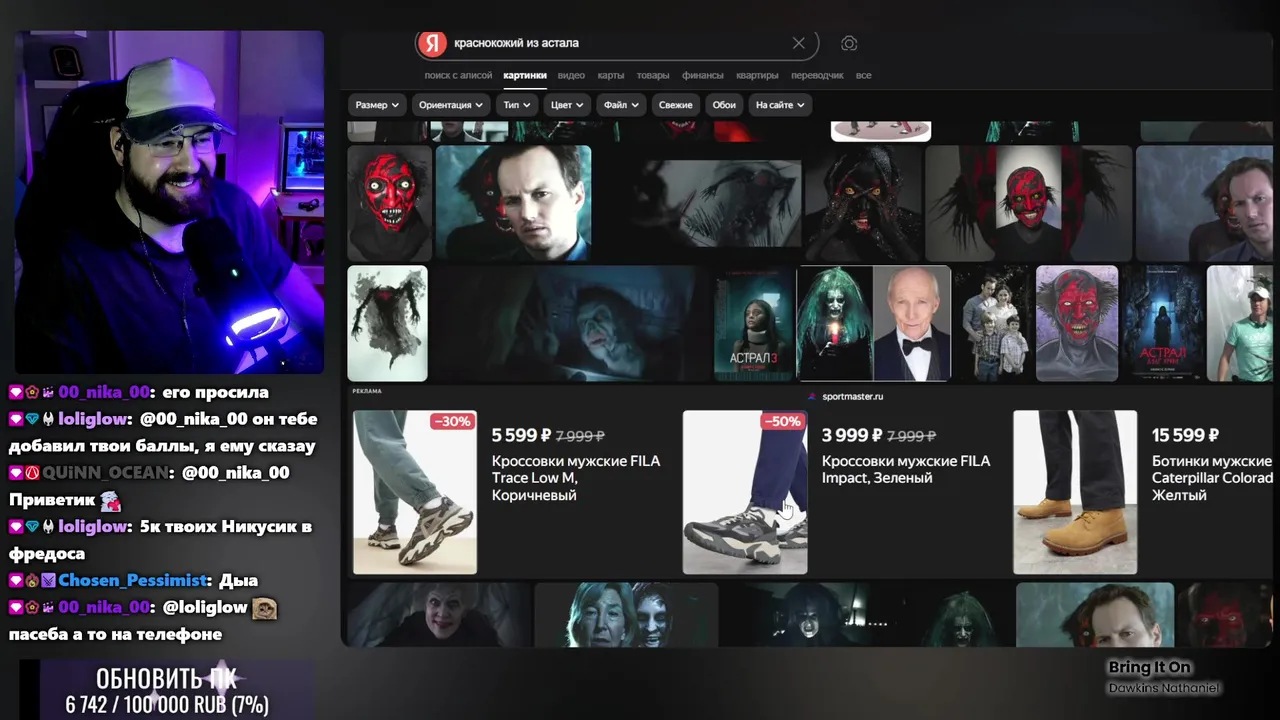Click the 15 599 ₽ price
Viewport: 1280px width, 720px height.
click(x=1185, y=435)
